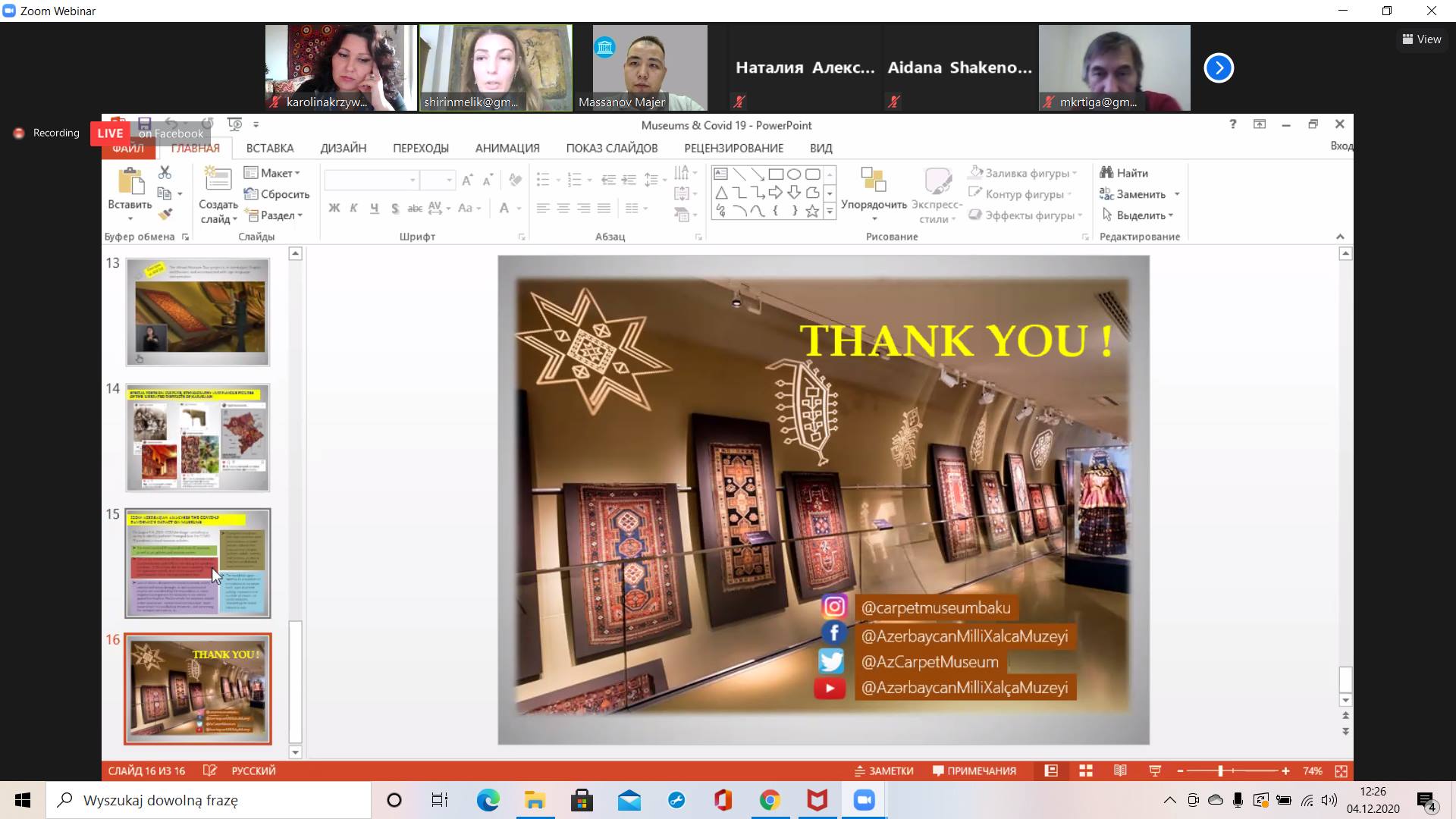This screenshot has width=1456, height=819.
Task: Switch to reading view icon
Action: pyautogui.click(x=1120, y=770)
